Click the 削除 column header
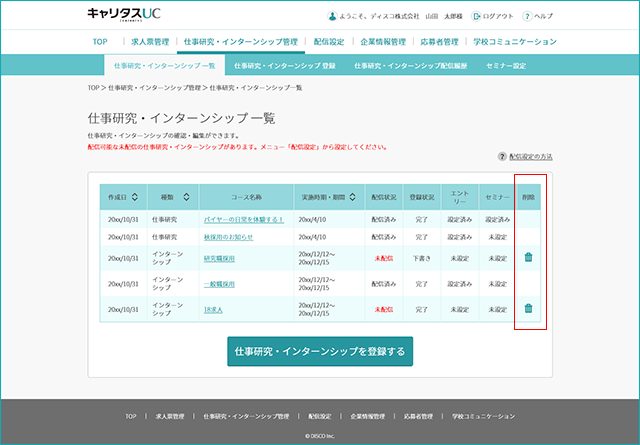This screenshot has width=640, height=445. [528, 197]
